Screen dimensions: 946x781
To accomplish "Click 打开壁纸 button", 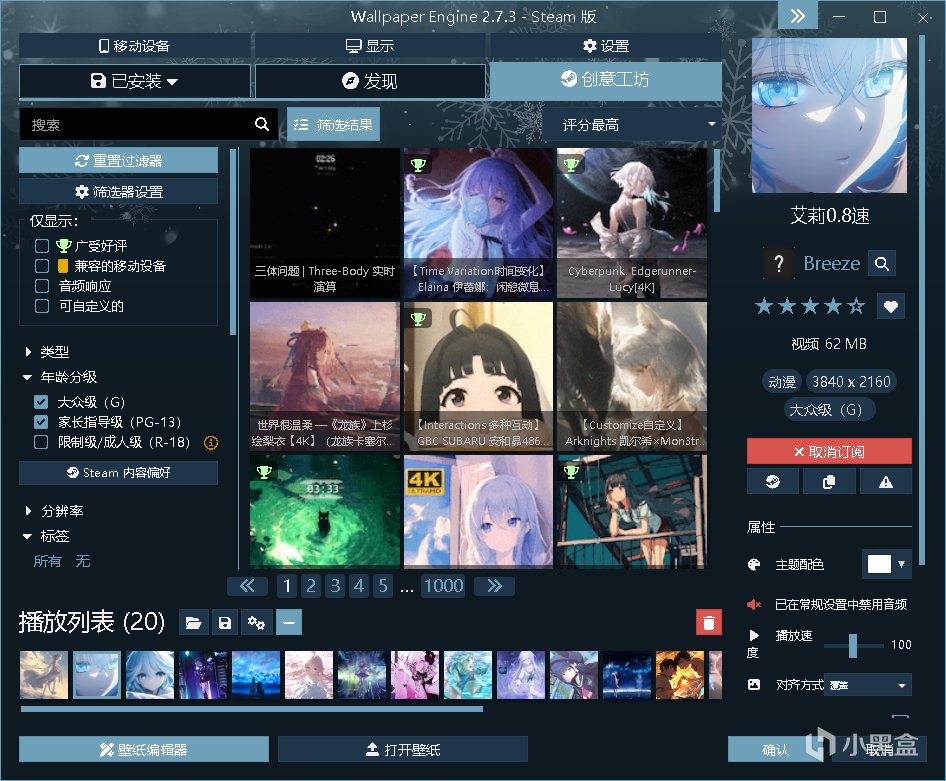I will 403,749.
